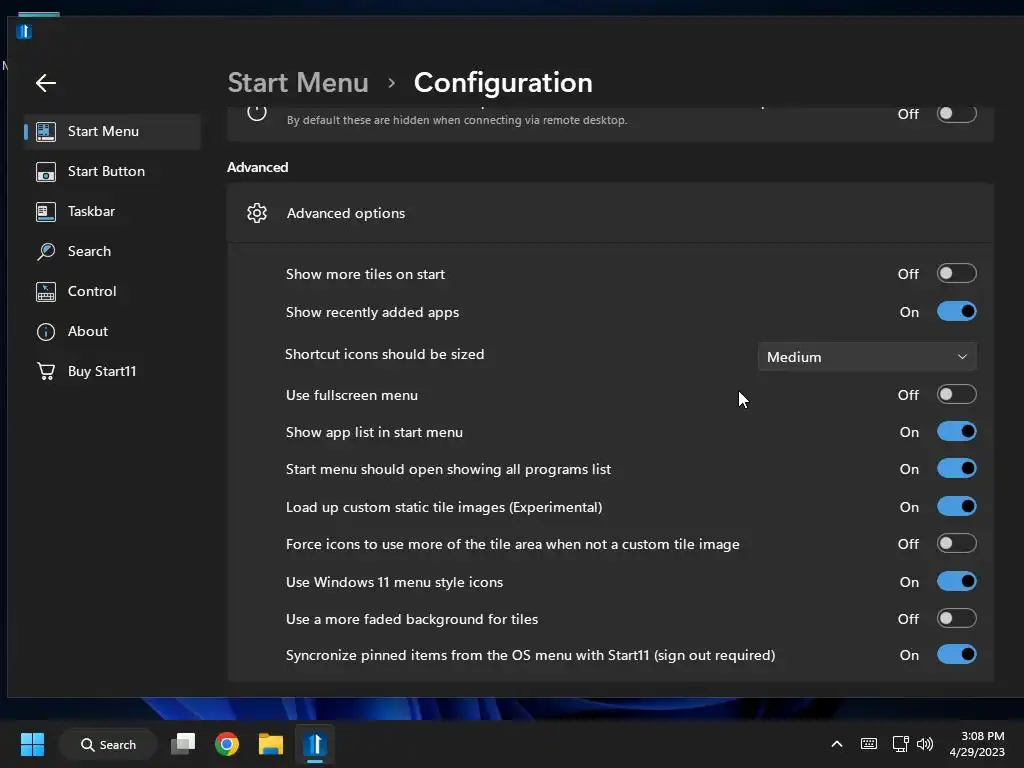Enable more faded background for tiles
Screen dimensions: 1024x768
point(957,618)
